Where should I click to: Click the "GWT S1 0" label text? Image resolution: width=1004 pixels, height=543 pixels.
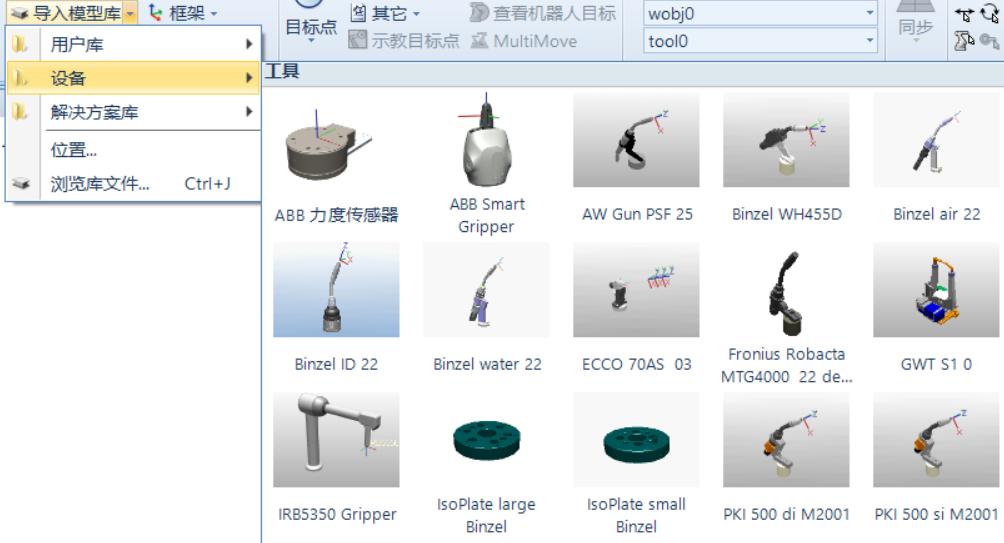pyautogui.click(x=936, y=364)
